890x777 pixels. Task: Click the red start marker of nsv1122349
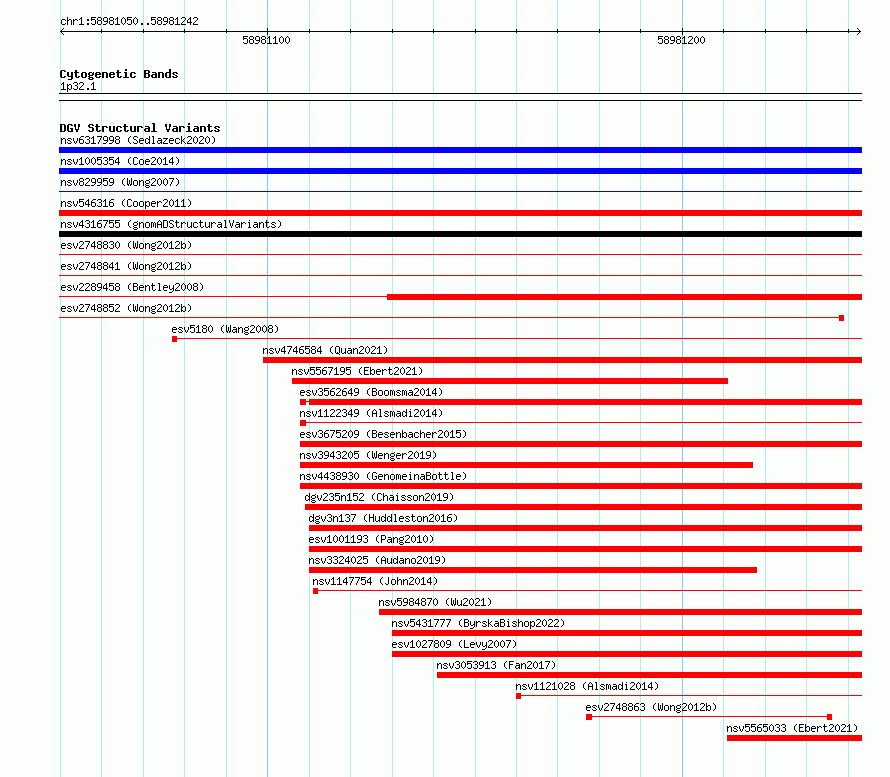pyautogui.click(x=303, y=423)
